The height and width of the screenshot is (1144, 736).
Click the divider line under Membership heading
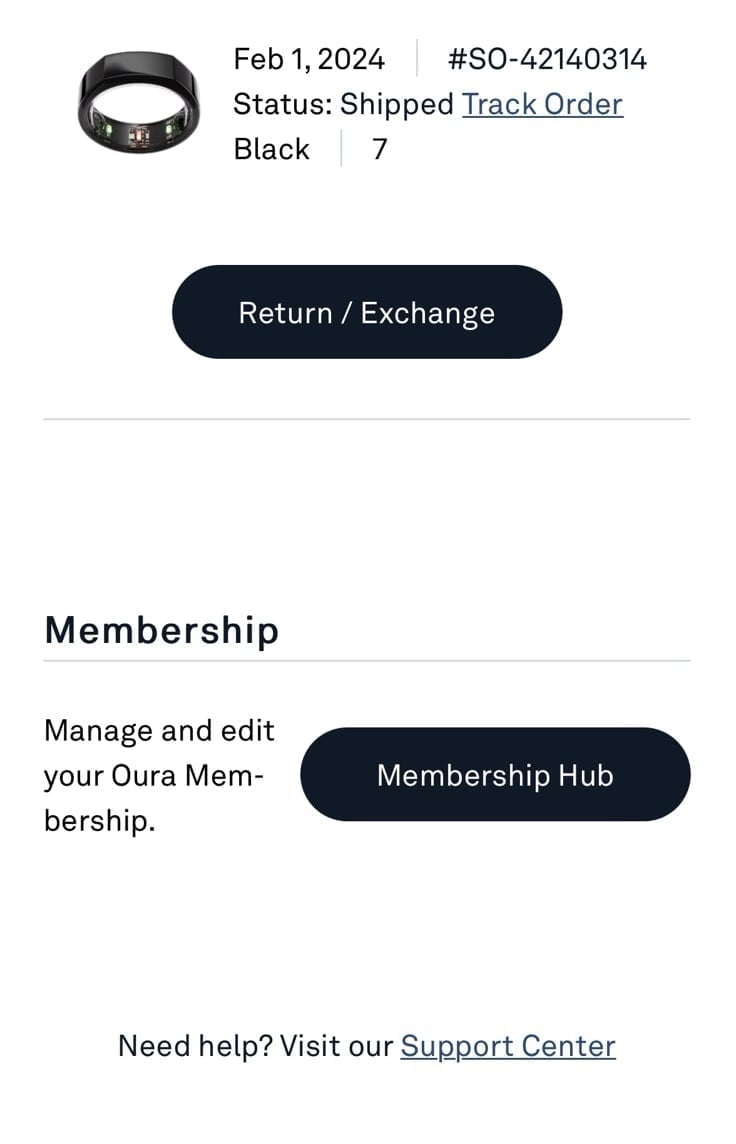(x=367, y=661)
